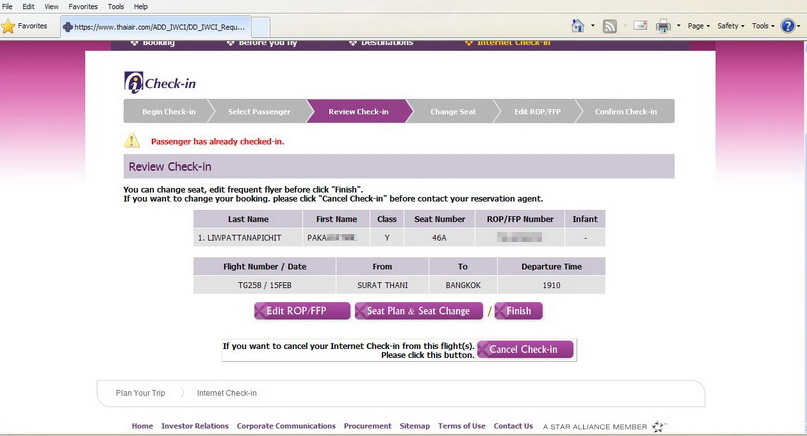Select the Review Check-in step
The height and width of the screenshot is (436, 807).
pyautogui.click(x=358, y=112)
